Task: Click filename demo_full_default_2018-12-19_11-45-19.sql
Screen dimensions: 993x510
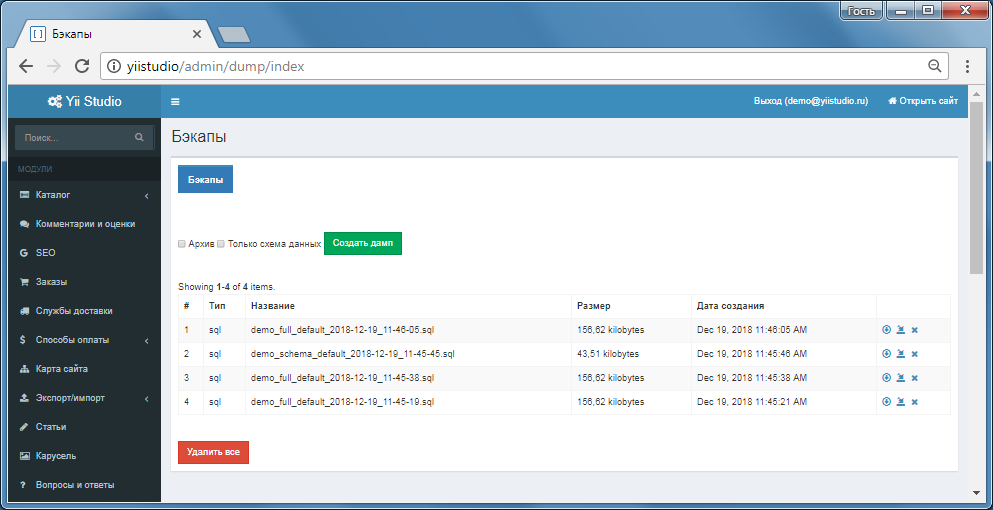Action: point(343,402)
